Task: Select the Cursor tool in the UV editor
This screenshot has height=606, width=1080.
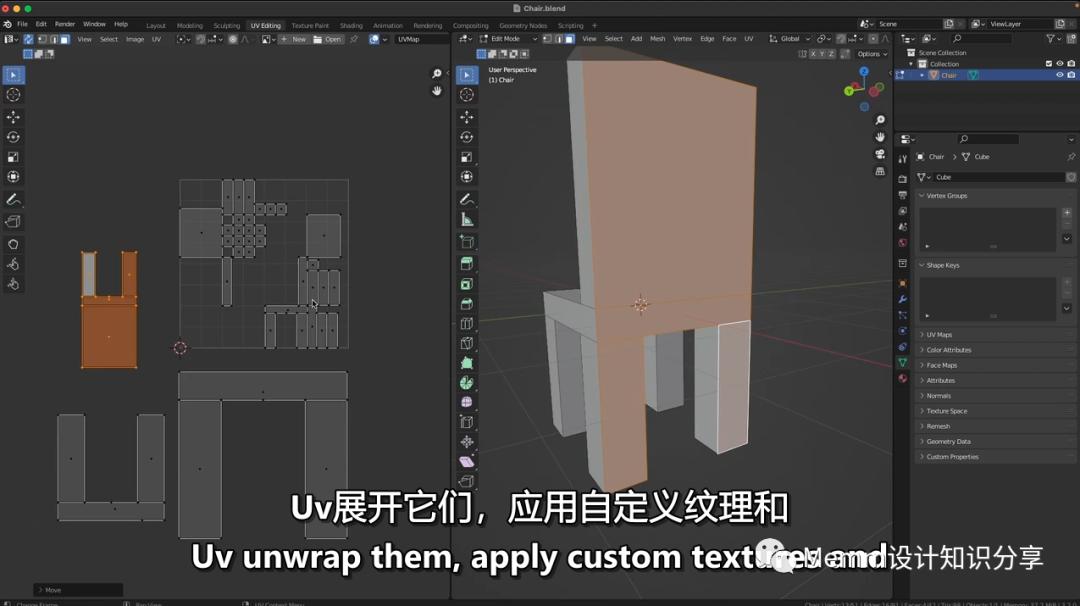Action: click(x=13, y=95)
